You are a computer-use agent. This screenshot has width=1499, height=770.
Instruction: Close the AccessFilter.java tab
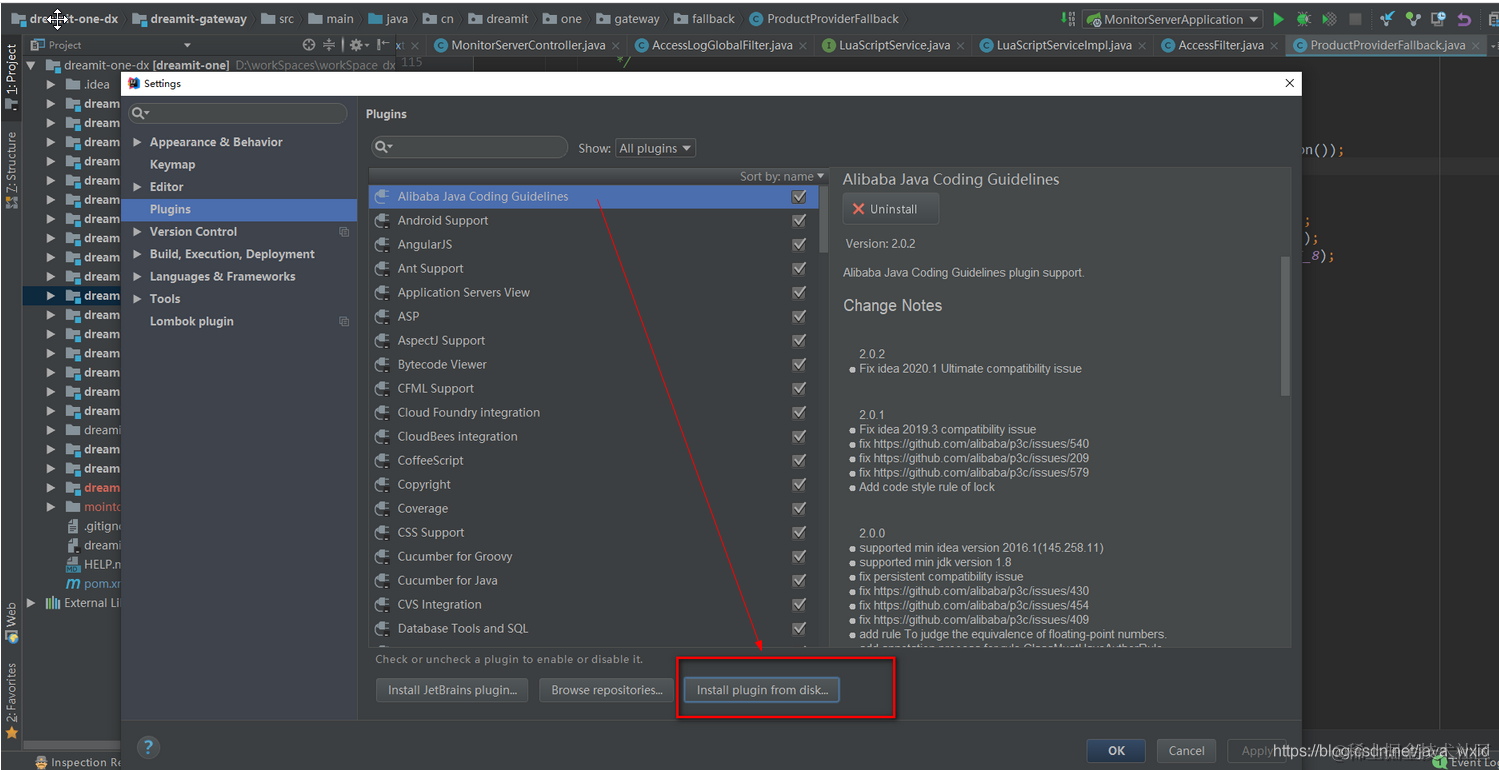(x=1275, y=45)
